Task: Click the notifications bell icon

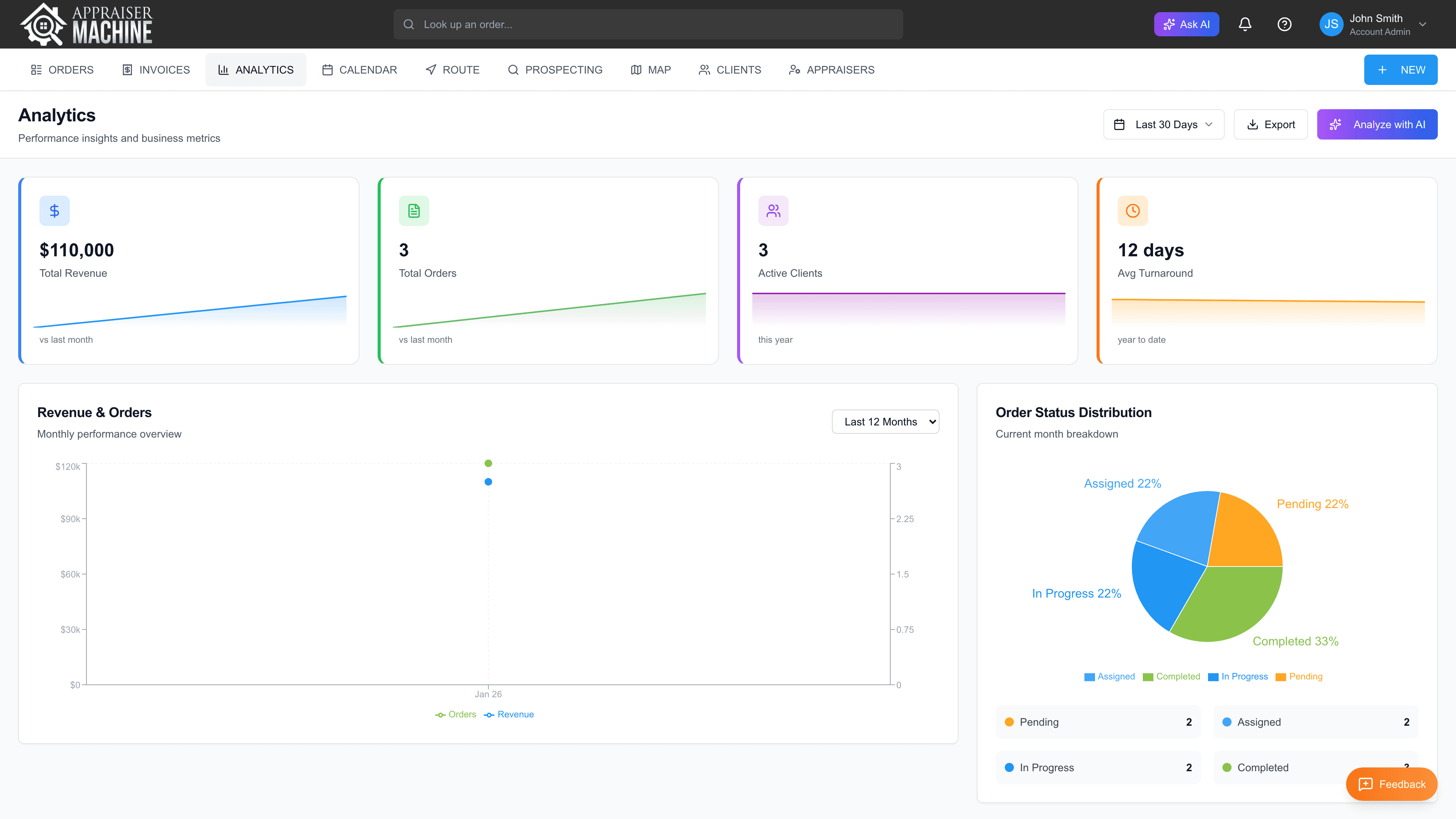Action: point(1245,24)
